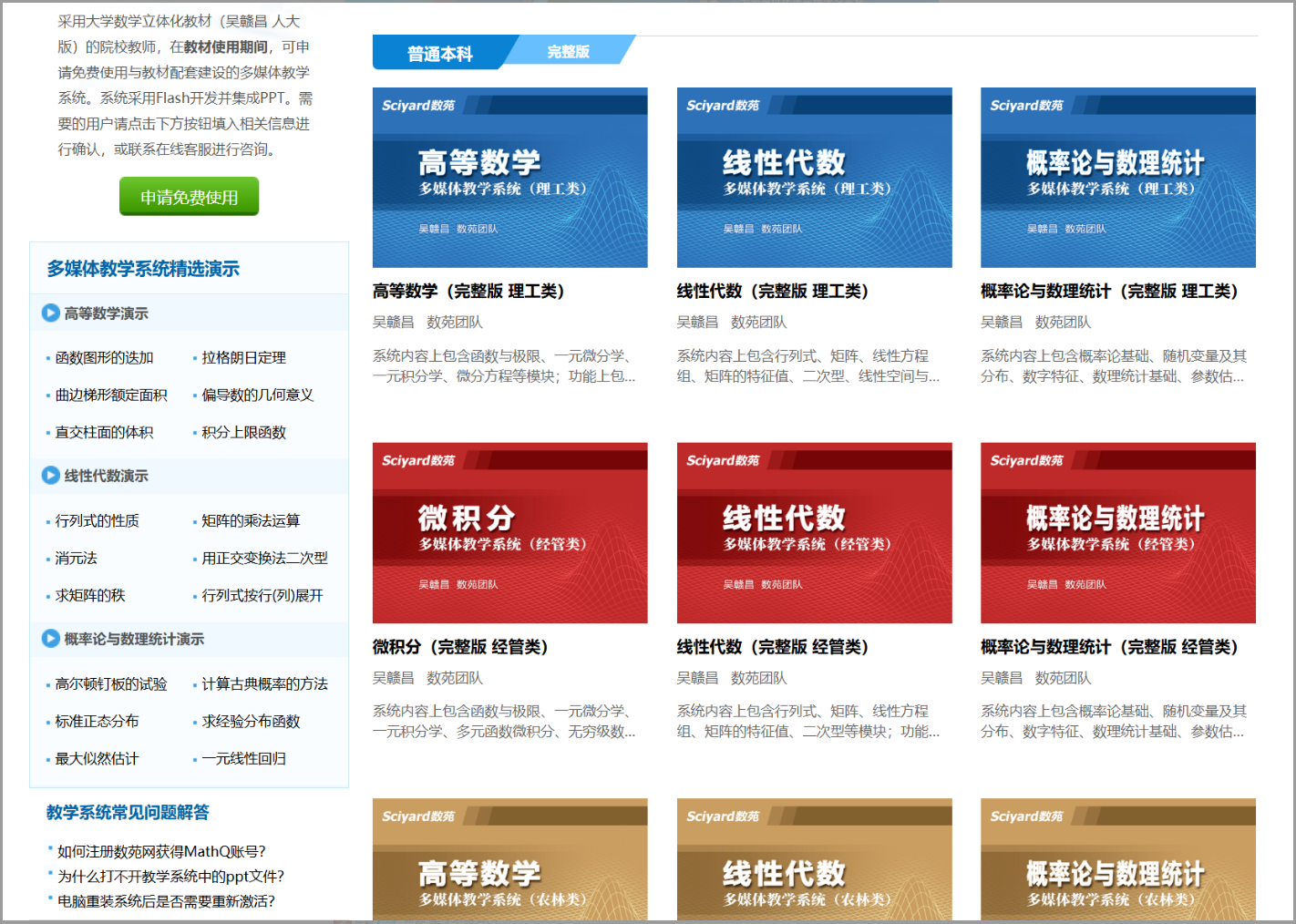Open the 偏导数的几何意义 demo link
Screen dimensions: 1296x924
[x=258, y=395]
